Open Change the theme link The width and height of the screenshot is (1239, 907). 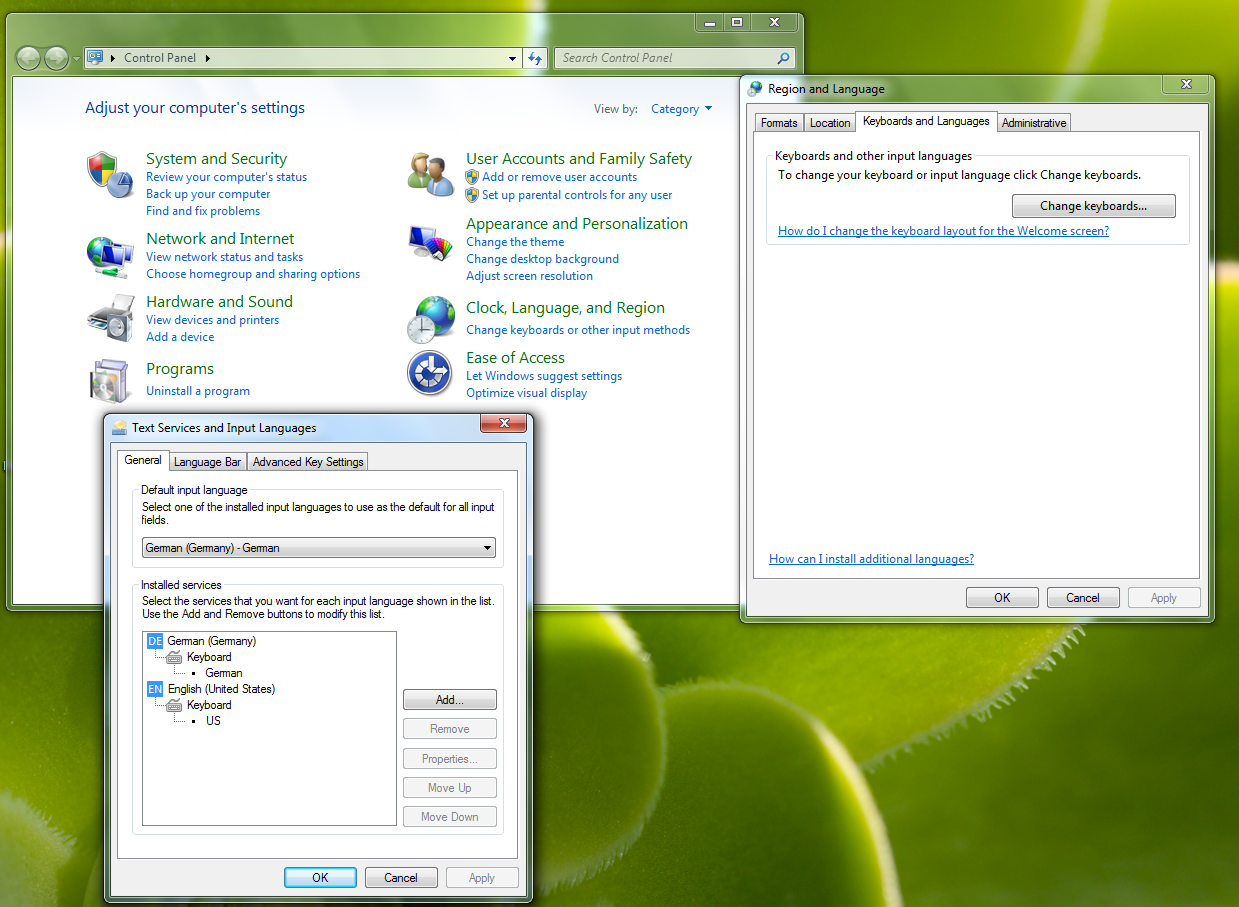[515, 242]
